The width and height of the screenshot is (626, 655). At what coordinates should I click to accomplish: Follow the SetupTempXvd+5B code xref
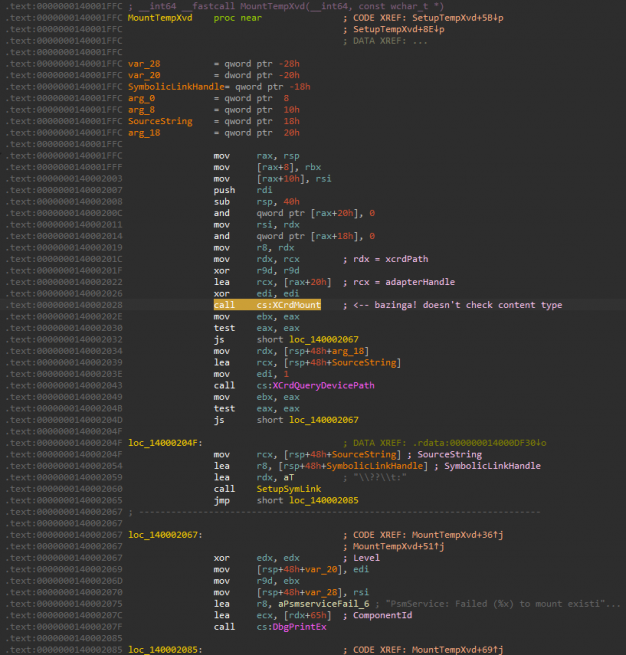[458, 18]
